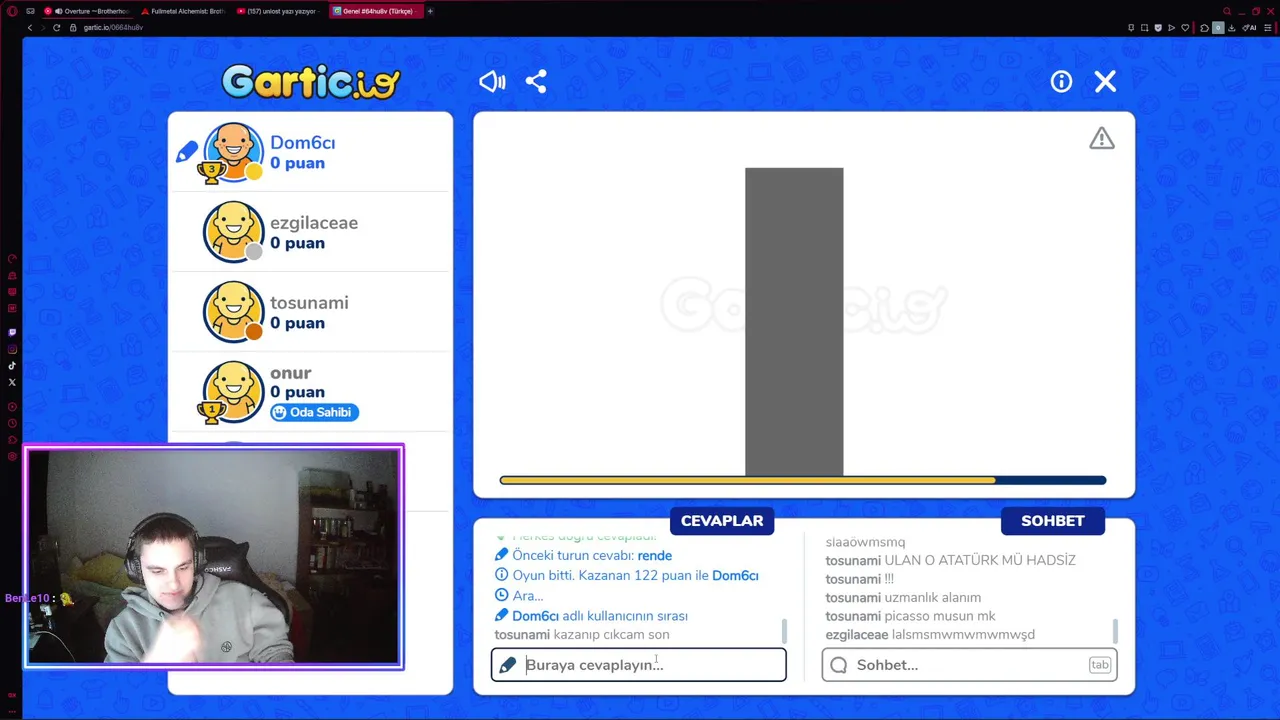Click the Gartic.io logo
This screenshot has width=1280, height=720.
[x=311, y=81]
